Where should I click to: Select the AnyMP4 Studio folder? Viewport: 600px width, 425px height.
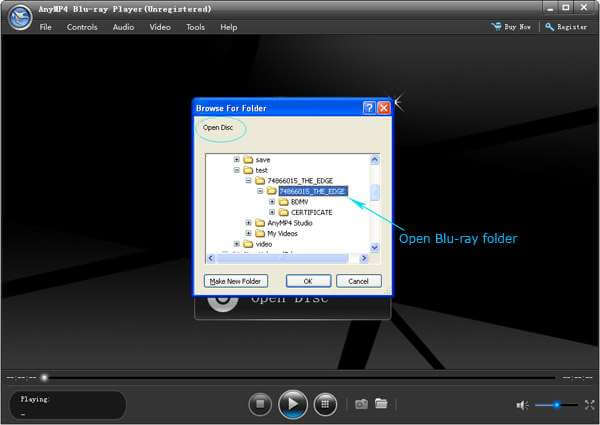click(x=290, y=223)
